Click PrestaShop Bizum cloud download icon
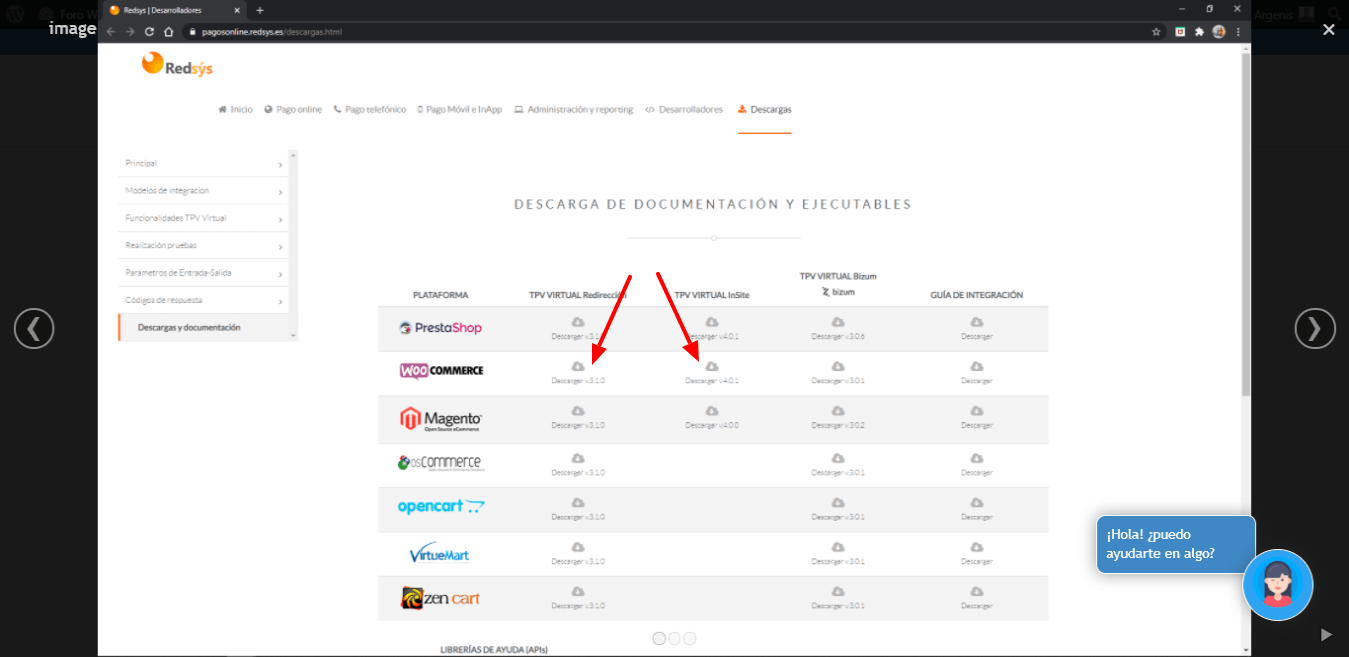 [x=838, y=322]
